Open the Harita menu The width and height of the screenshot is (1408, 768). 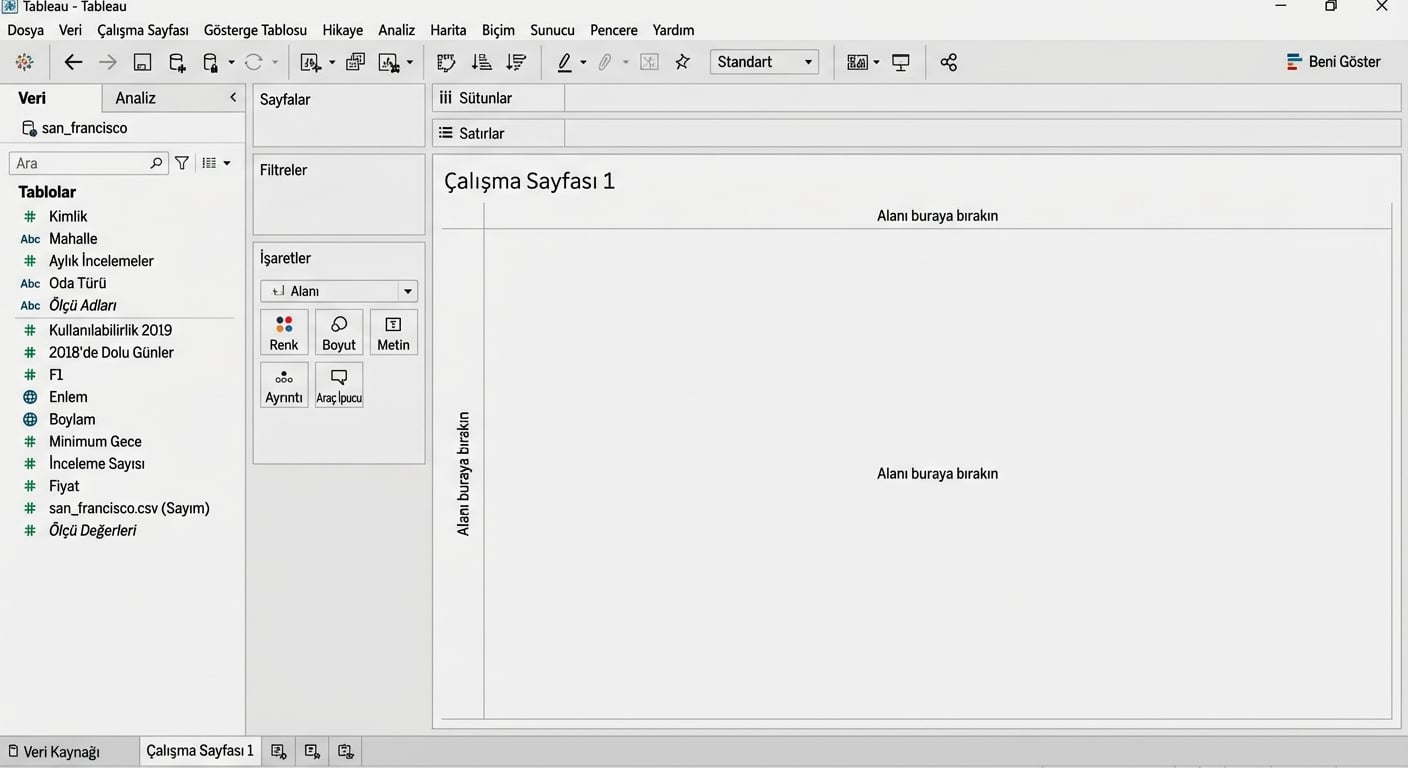tap(448, 30)
